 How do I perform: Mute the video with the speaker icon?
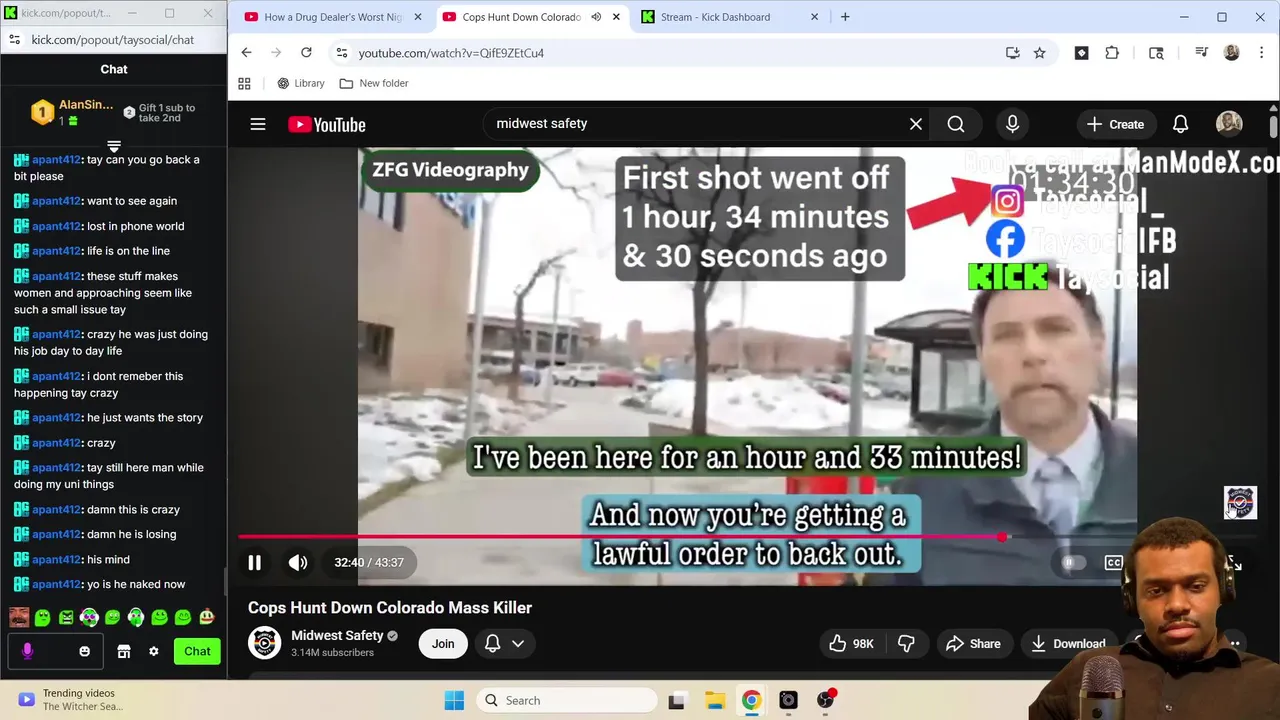tap(298, 563)
